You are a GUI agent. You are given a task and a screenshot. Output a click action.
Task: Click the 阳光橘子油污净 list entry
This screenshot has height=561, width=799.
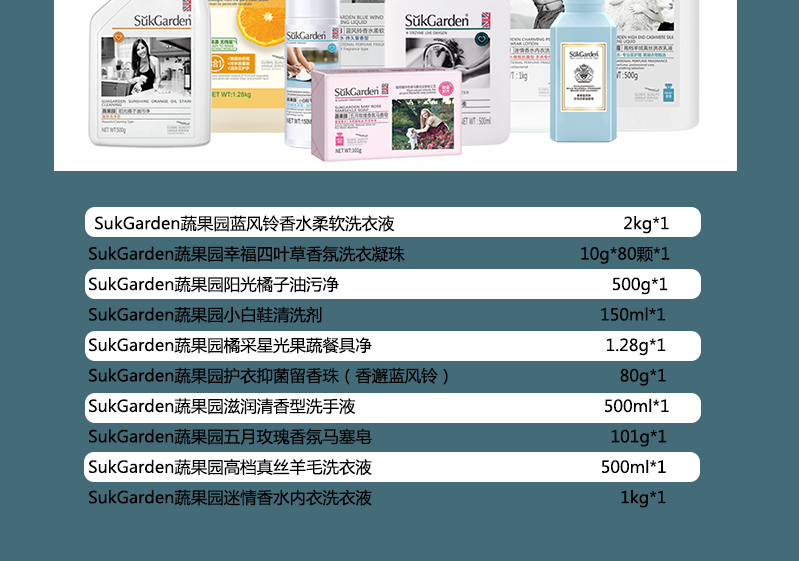point(392,284)
